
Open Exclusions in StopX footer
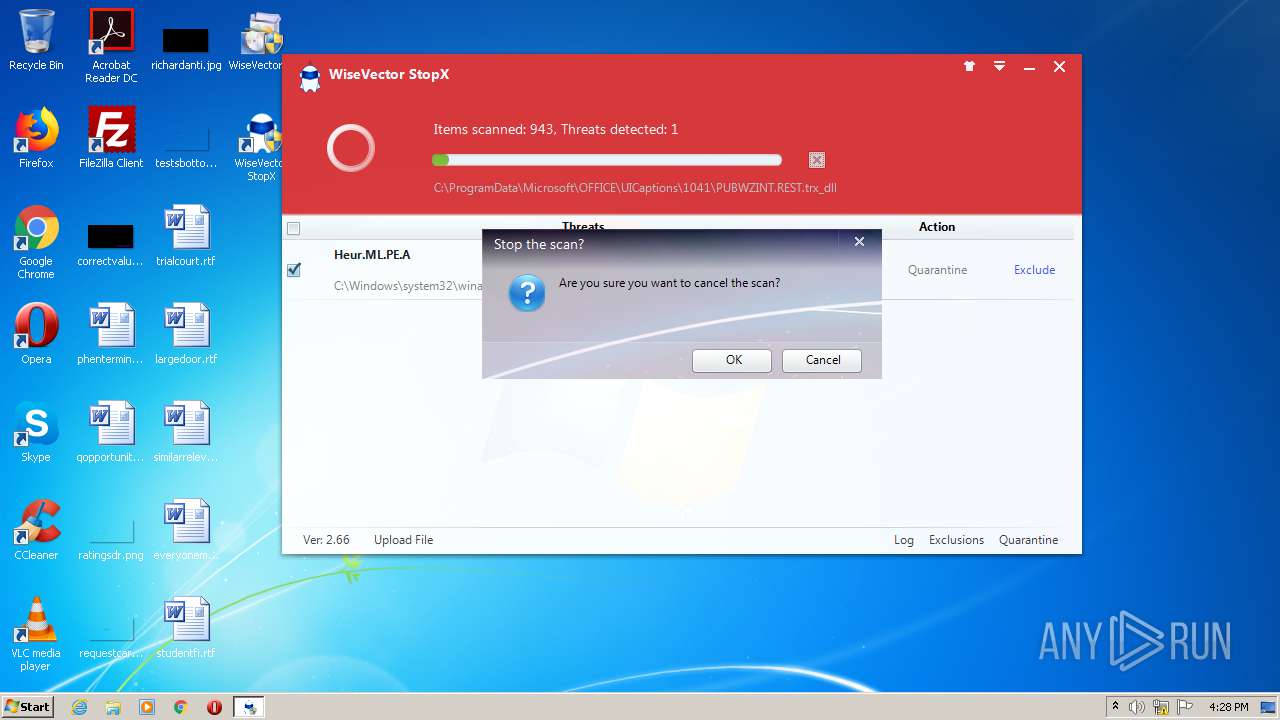point(956,540)
